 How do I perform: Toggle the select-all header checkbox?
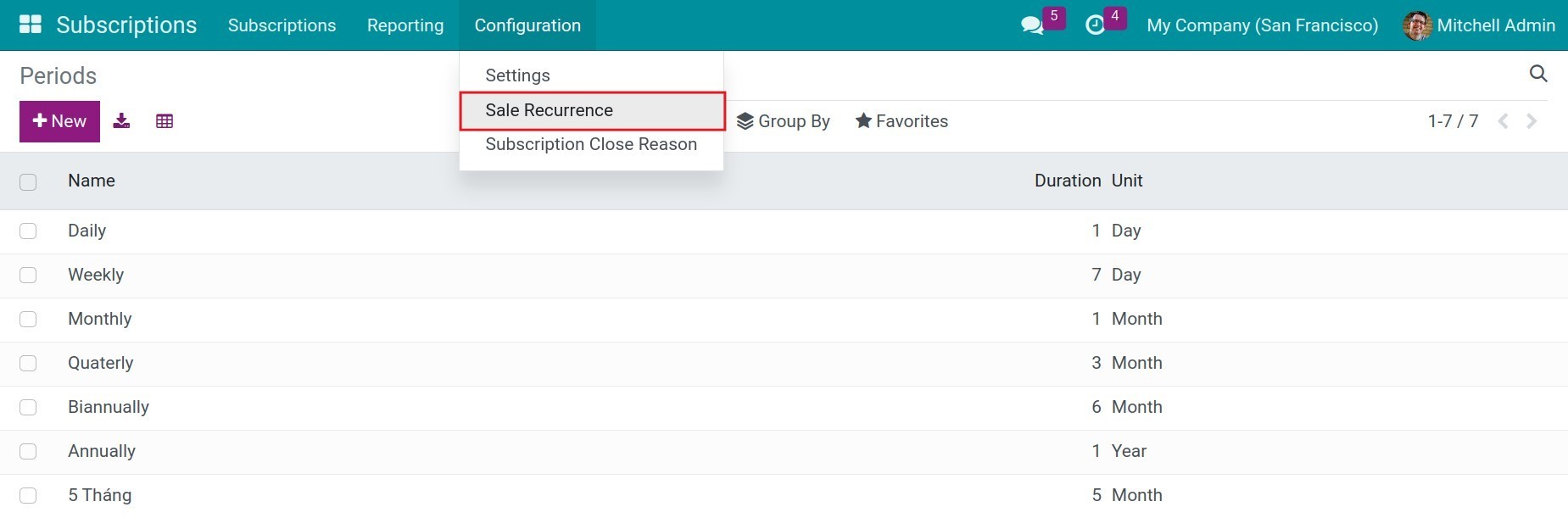point(28,182)
